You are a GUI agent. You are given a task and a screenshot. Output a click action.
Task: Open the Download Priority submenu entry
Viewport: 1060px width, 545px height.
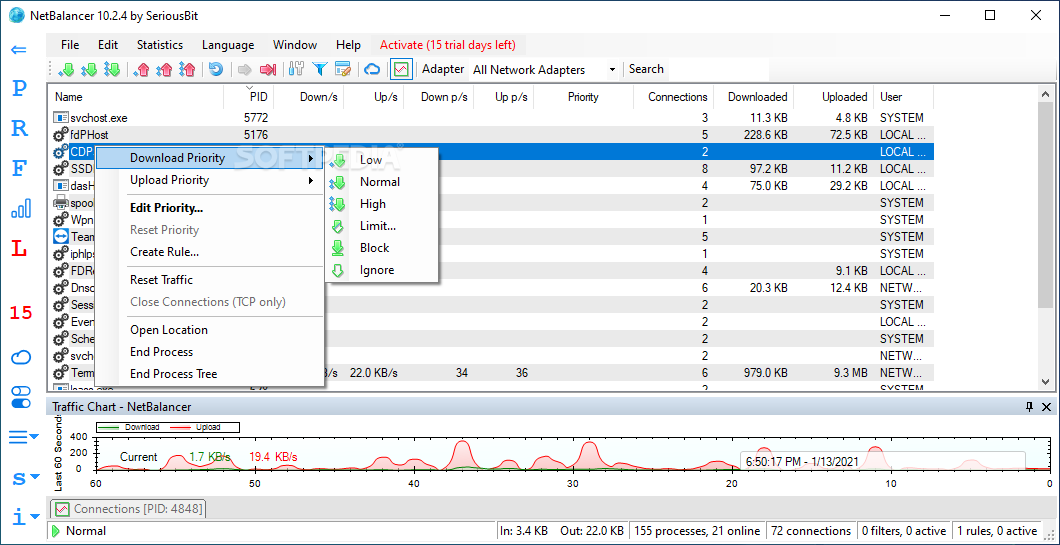210,158
